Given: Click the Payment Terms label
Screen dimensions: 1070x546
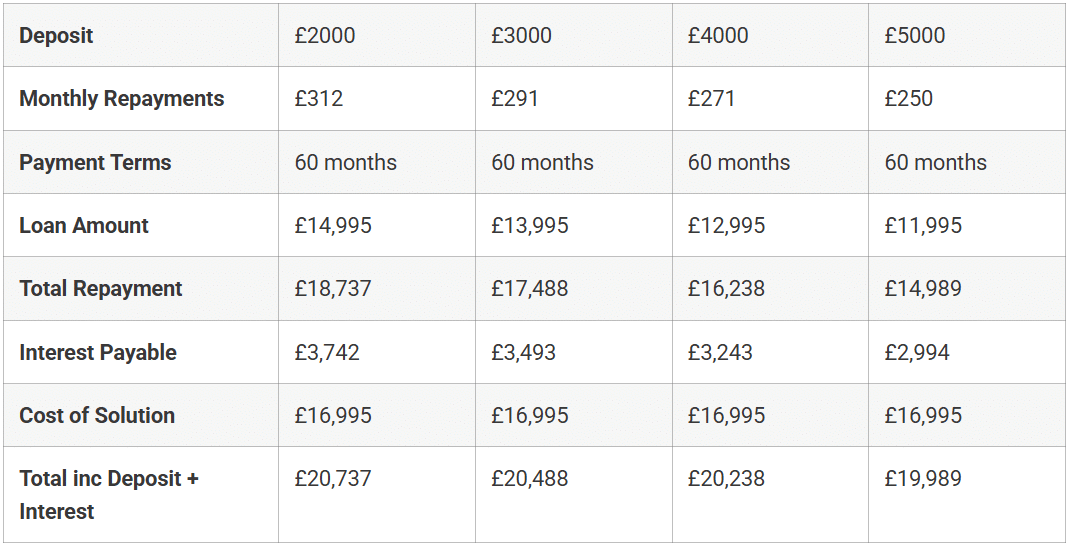Looking at the screenshot, I should (95, 162).
